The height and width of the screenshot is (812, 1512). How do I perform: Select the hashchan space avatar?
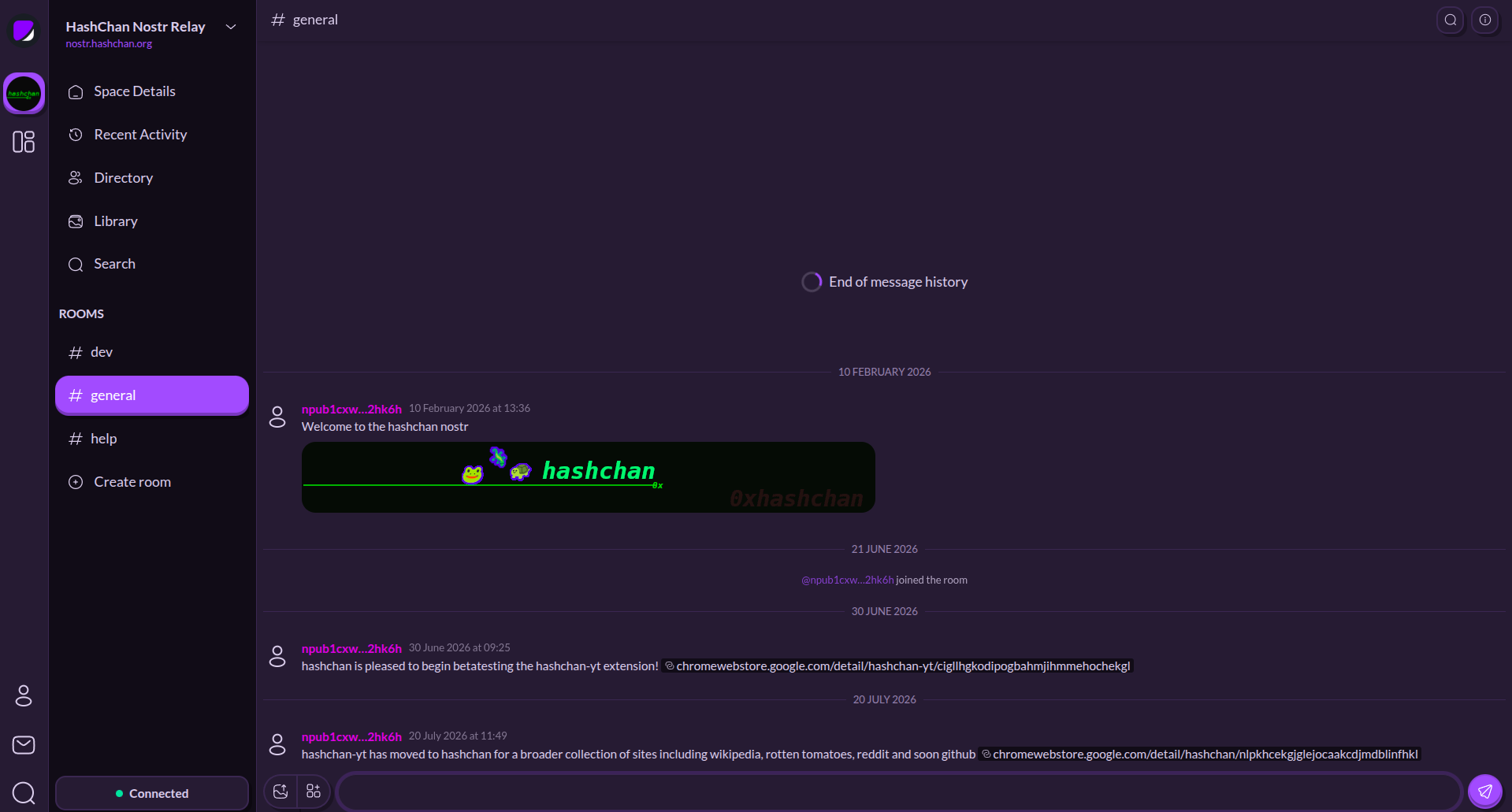pos(24,94)
